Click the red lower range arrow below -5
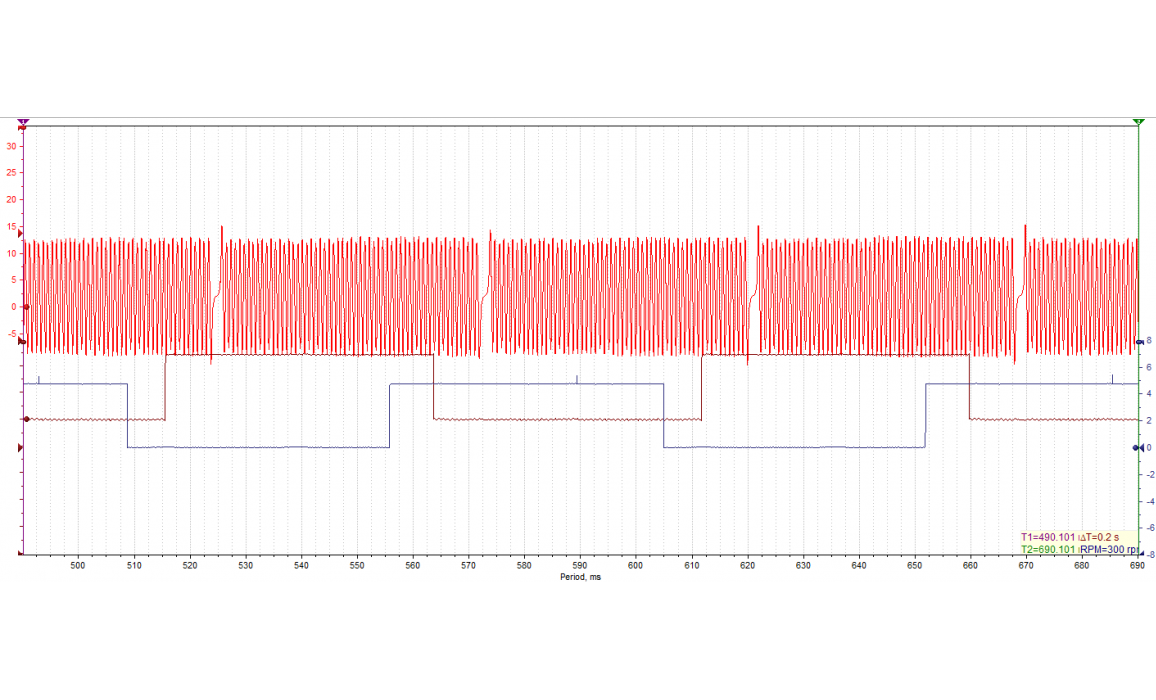 (21, 341)
